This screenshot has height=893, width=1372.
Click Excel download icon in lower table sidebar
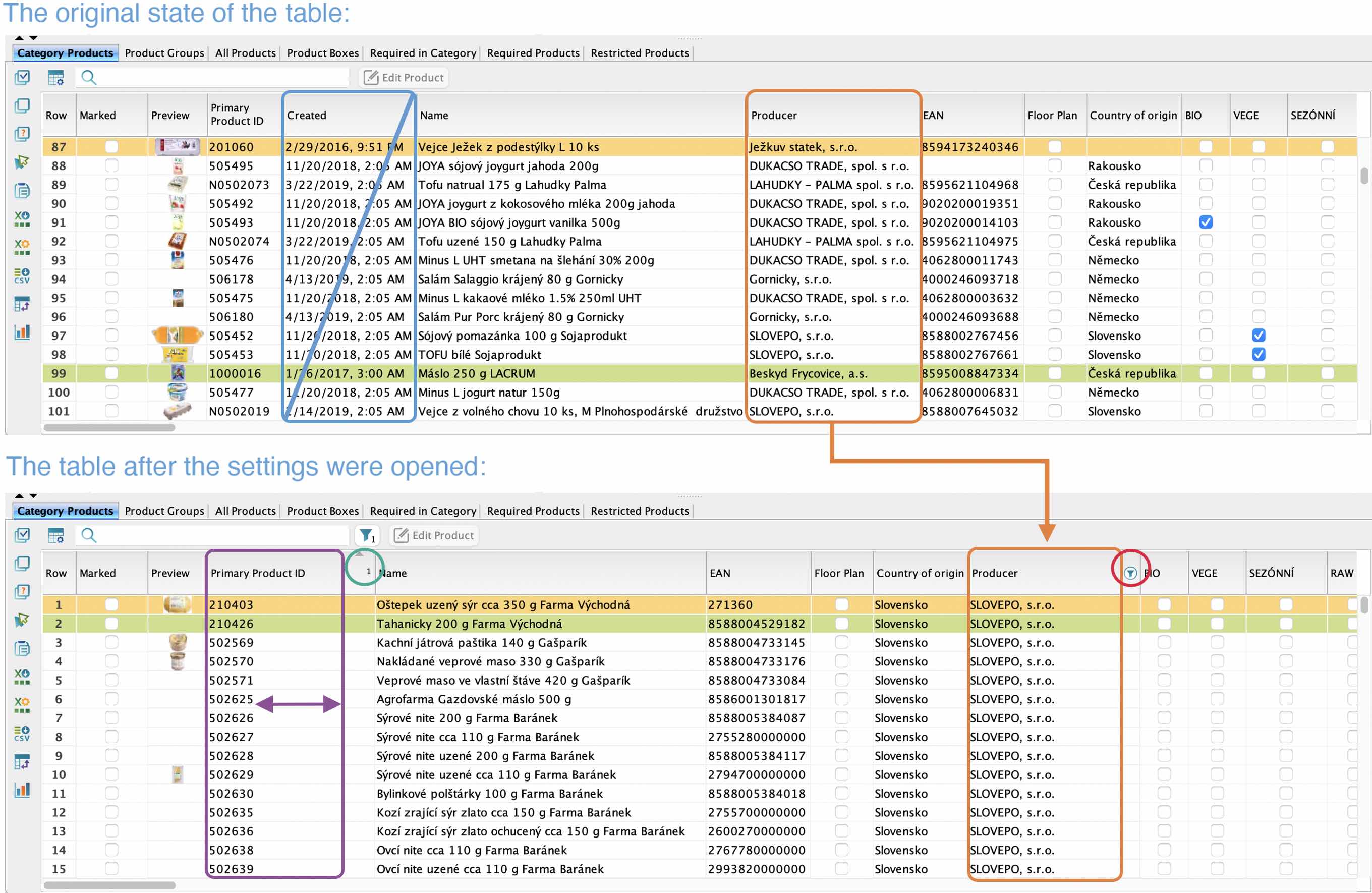22,676
